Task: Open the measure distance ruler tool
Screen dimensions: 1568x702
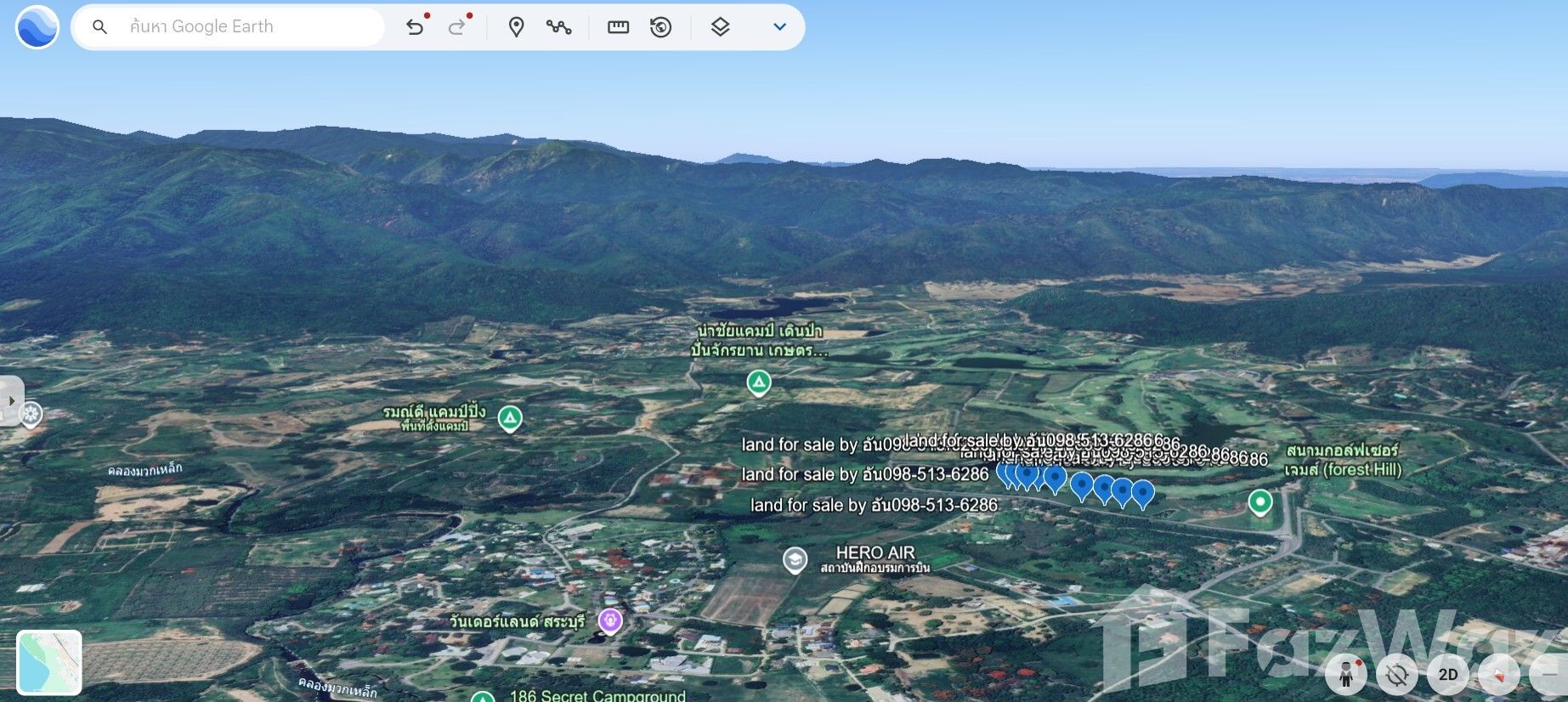Action: (x=618, y=27)
